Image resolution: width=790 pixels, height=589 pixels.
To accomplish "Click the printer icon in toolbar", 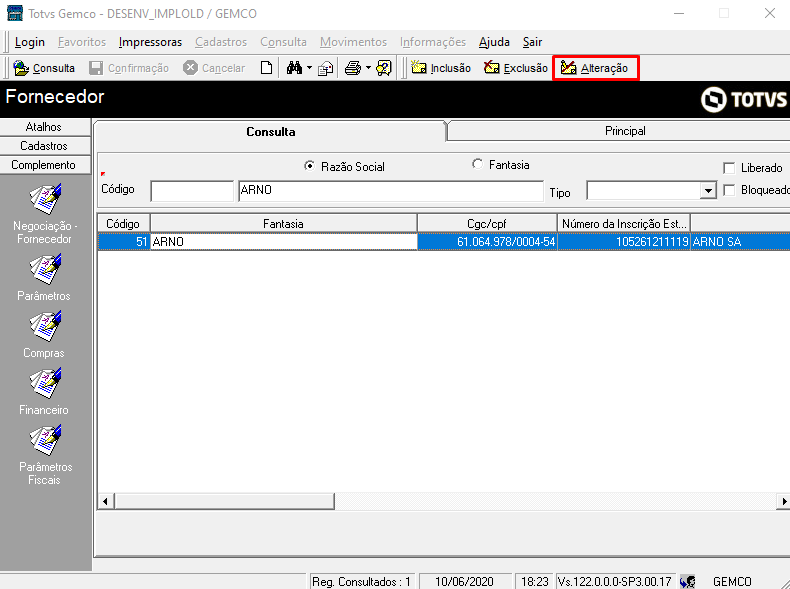I will click(353, 68).
